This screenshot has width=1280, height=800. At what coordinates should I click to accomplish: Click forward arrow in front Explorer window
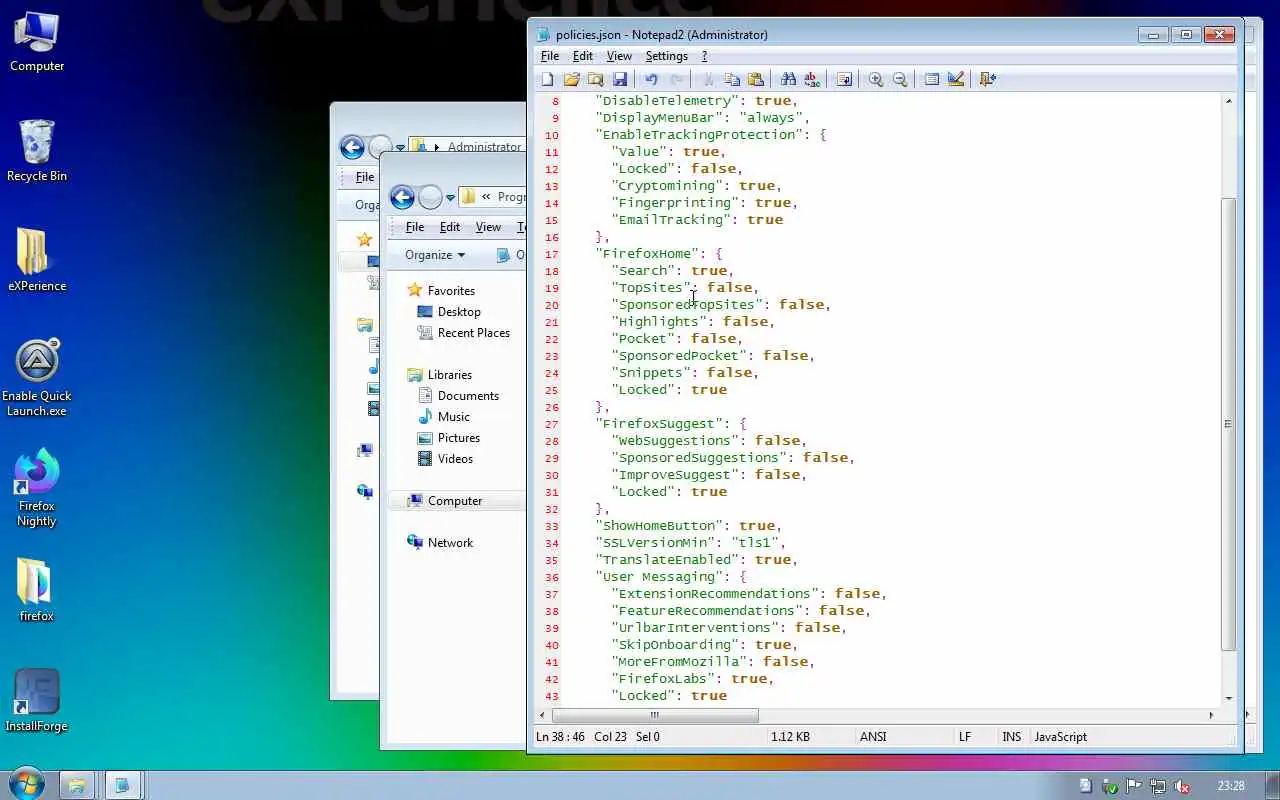(430, 197)
